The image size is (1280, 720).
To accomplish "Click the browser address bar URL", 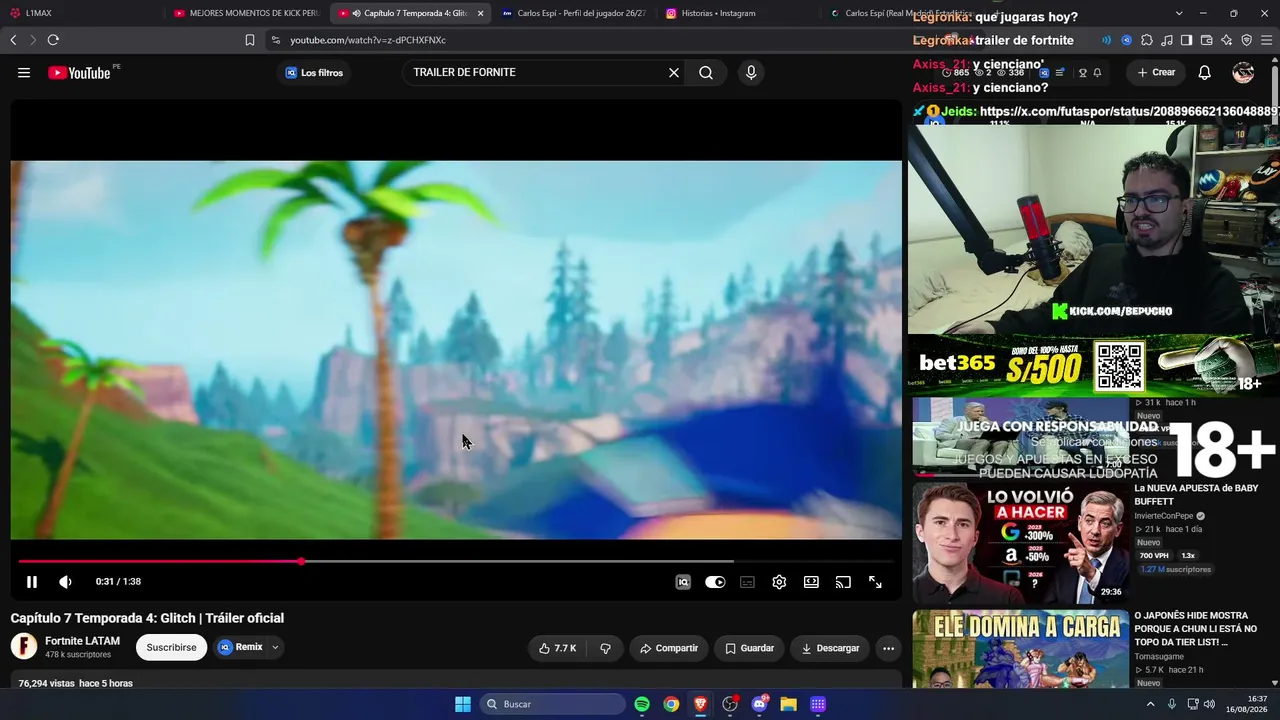I will (368, 40).
